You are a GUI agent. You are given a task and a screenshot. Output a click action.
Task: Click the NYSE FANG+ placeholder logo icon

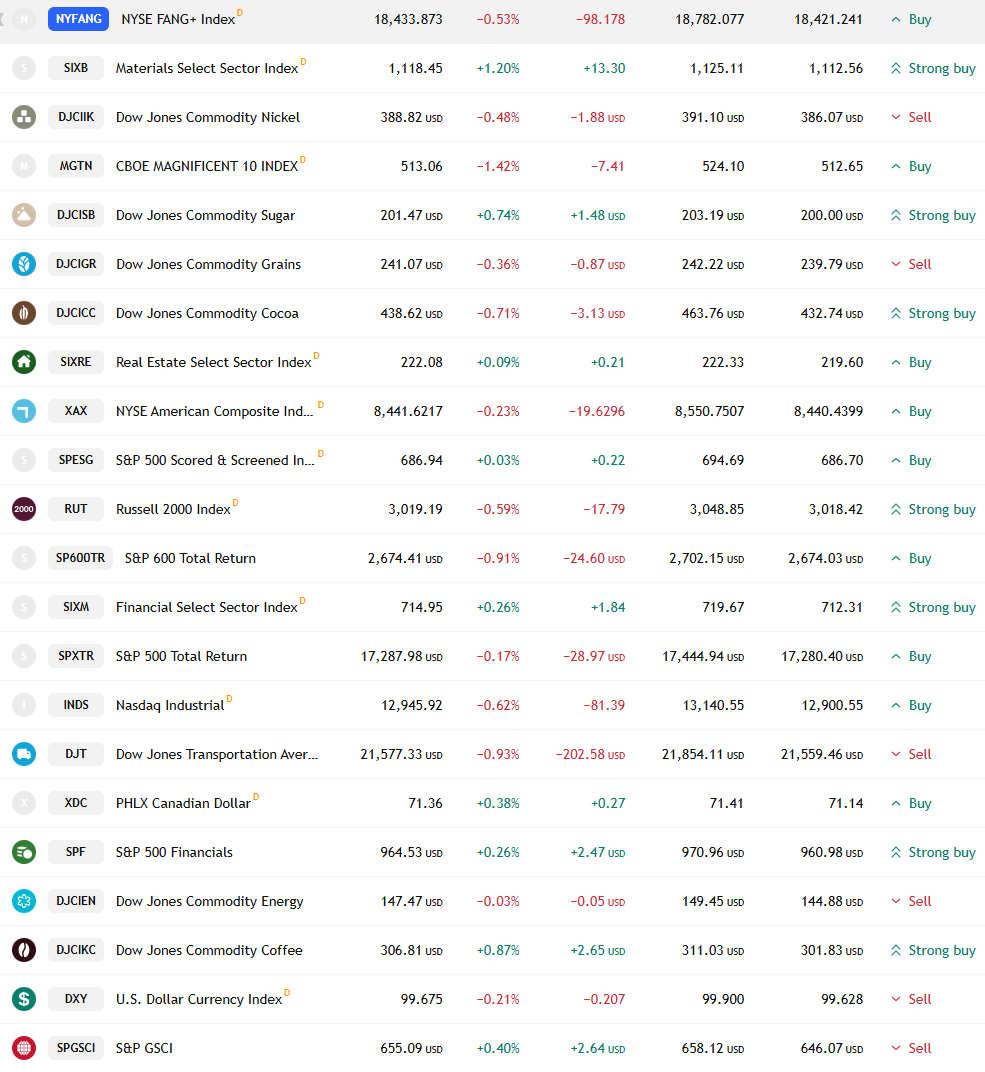coord(24,19)
